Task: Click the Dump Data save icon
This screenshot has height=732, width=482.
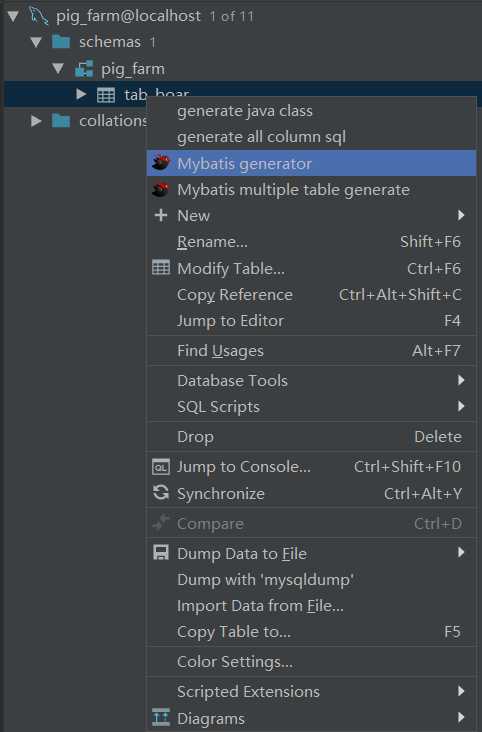Action: [161, 553]
